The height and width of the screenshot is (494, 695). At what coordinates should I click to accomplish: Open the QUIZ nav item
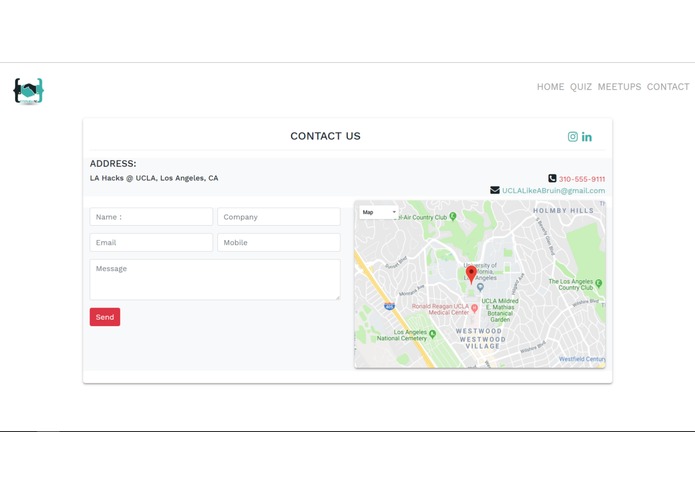point(581,87)
